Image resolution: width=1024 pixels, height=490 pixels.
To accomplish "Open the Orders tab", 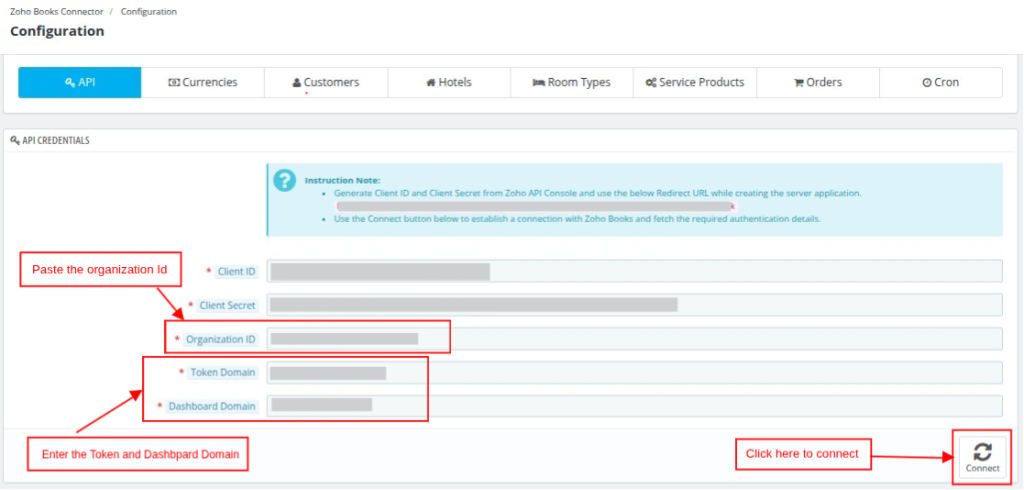I will pos(818,83).
